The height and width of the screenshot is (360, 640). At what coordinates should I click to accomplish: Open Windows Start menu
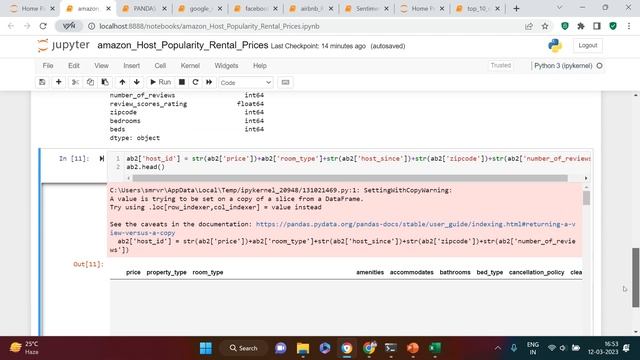(x=206, y=348)
